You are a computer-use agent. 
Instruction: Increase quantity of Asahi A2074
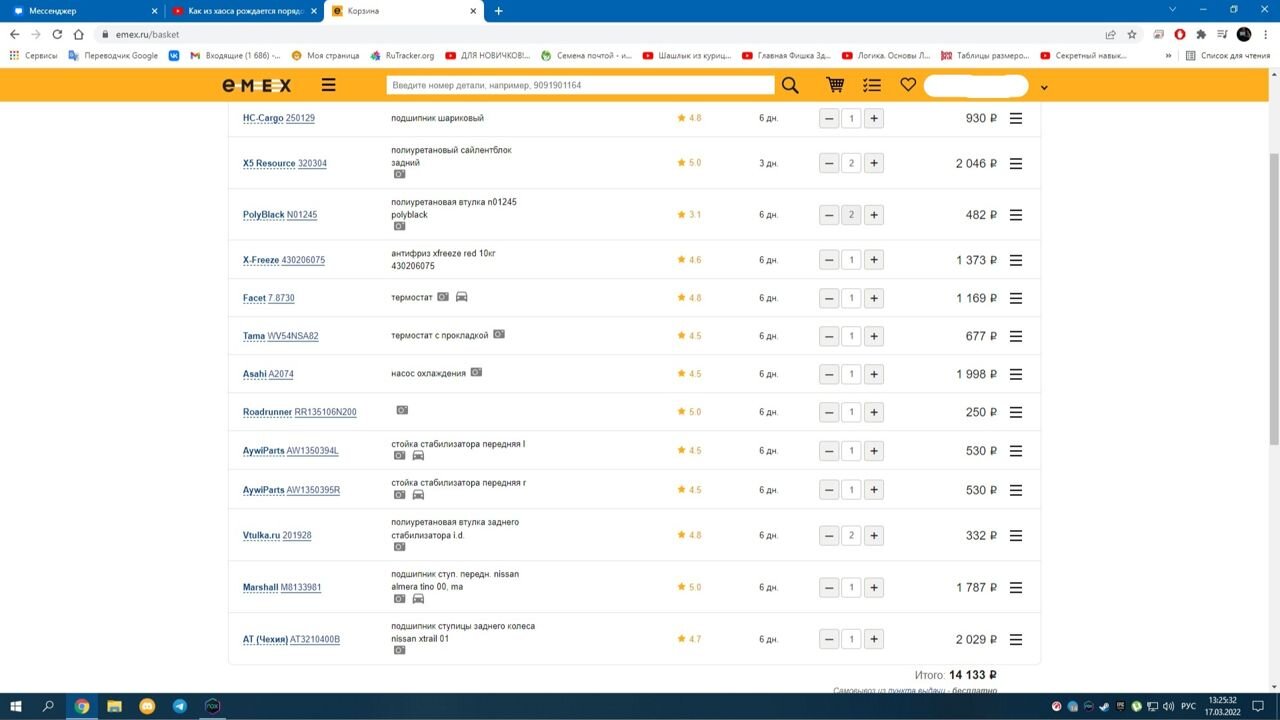click(x=874, y=374)
